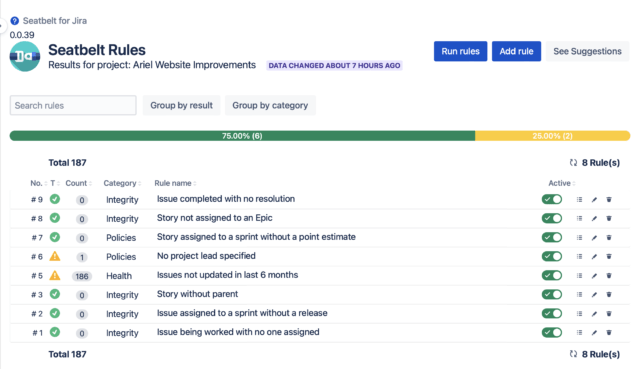Delete rule Story without parent
The height and width of the screenshot is (369, 640).
point(609,294)
